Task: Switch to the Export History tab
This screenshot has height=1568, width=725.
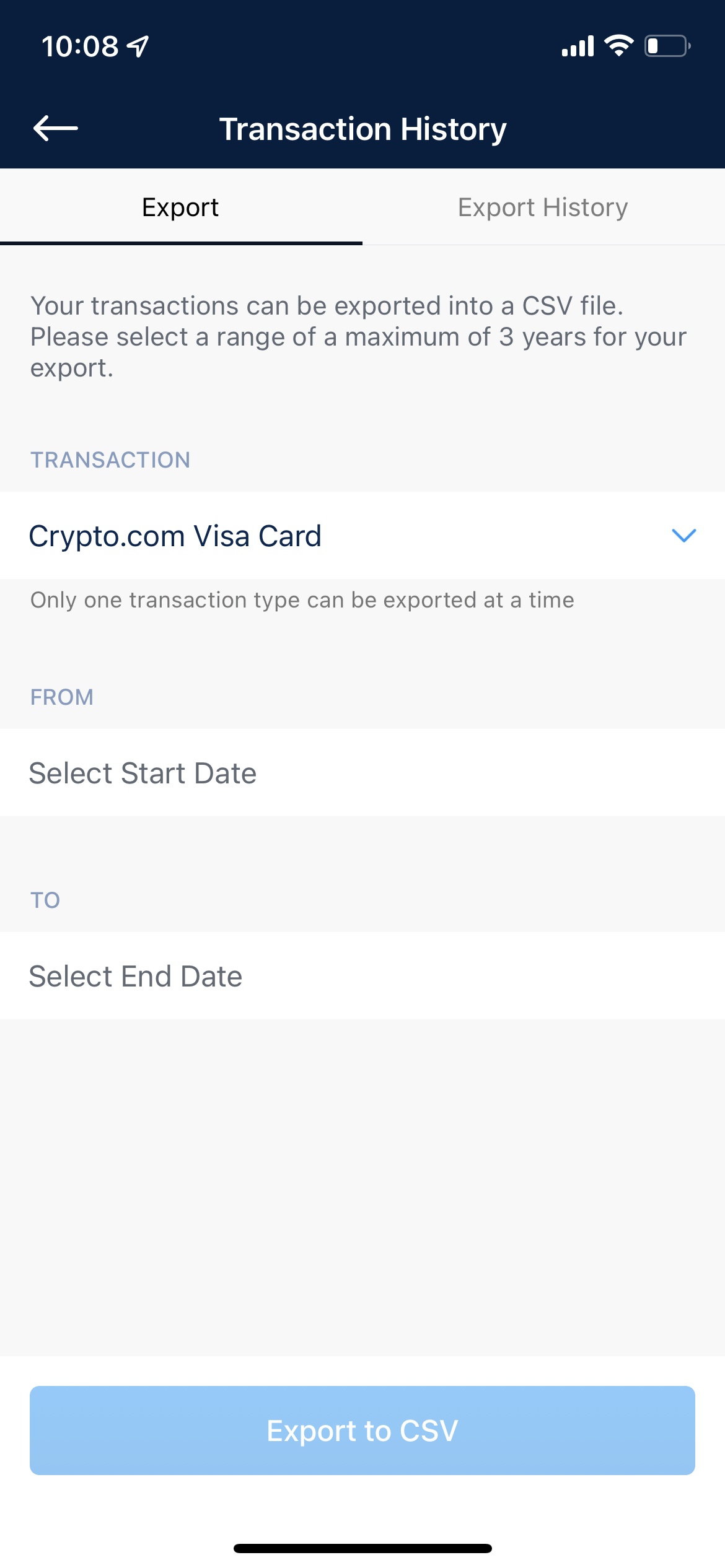Action: pyautogui.click(x=543, y=207)
